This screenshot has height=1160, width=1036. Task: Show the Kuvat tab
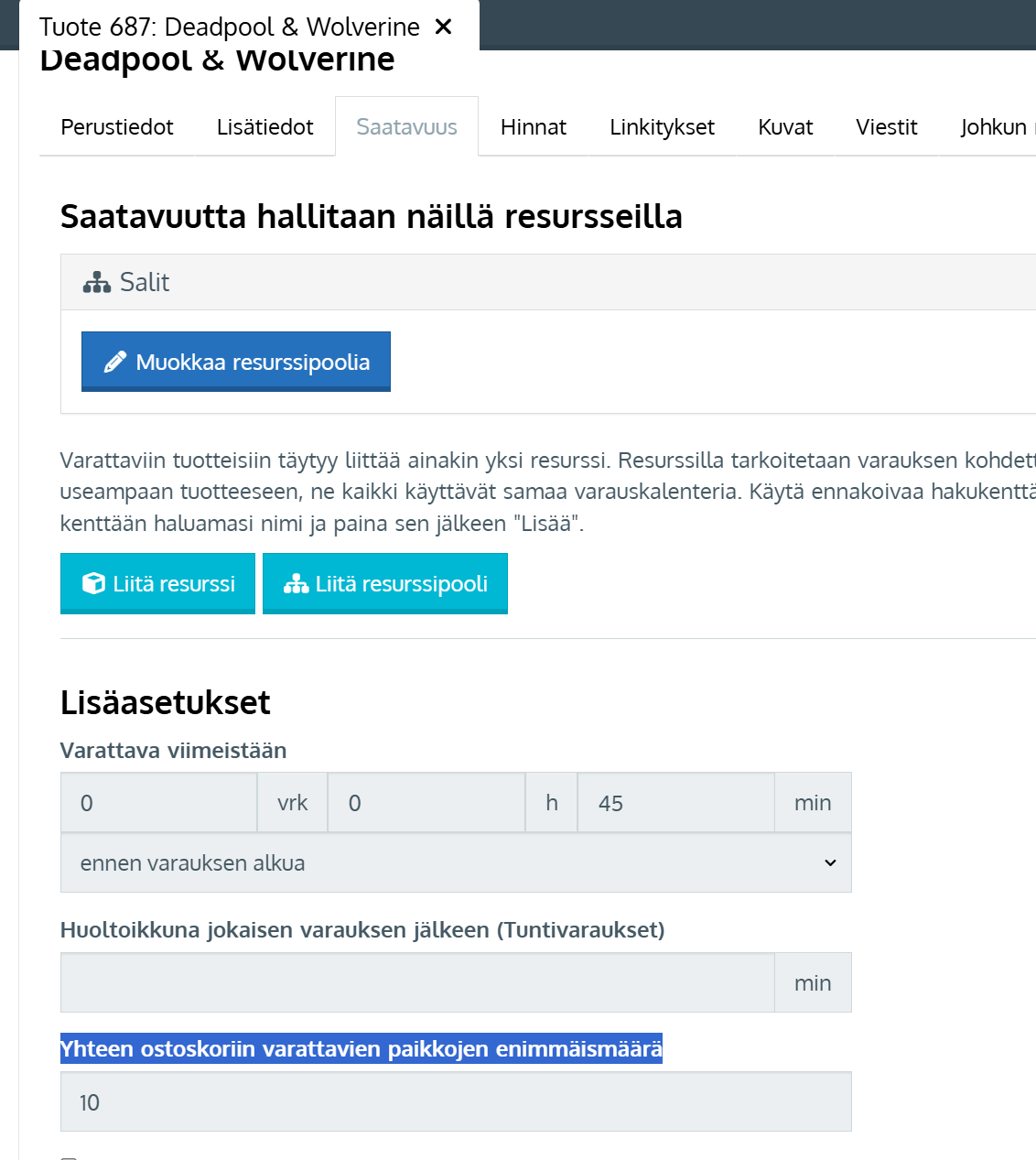click(x=785, y=127)
